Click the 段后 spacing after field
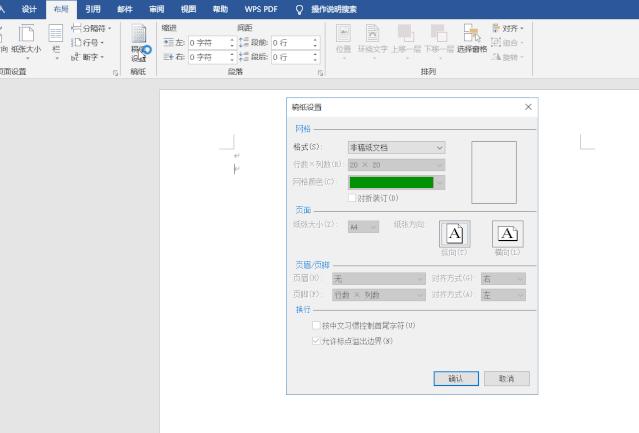Image resolution: width=639 pixels, height=433 pixels. tap(291, 57)
